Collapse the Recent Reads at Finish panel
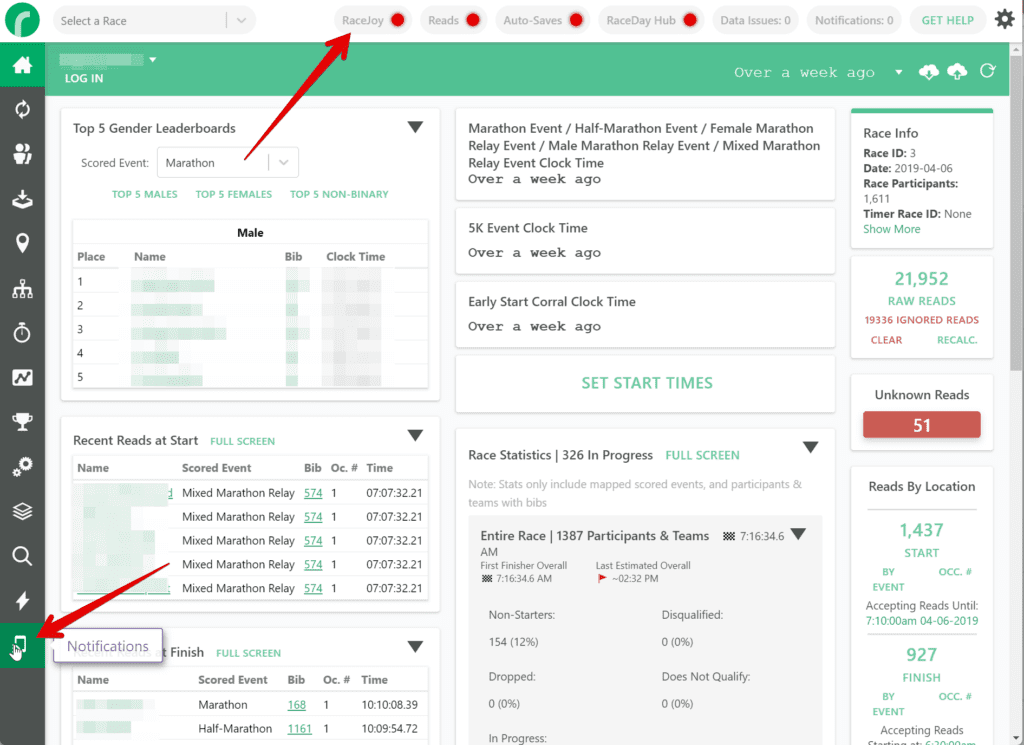This screenshot has width=1024, height=745. 415,647
